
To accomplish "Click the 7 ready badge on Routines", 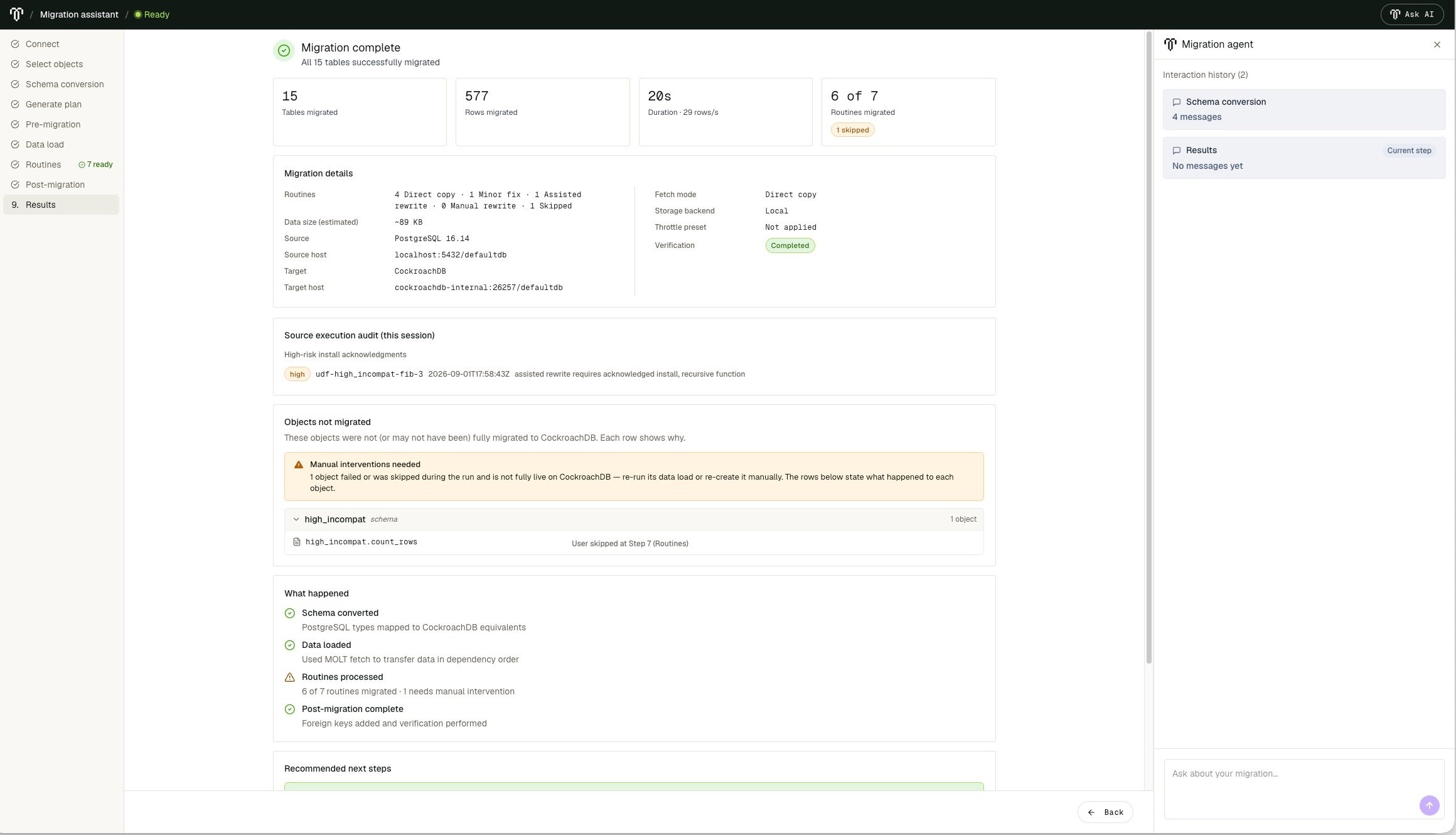I will click(95, 164).
